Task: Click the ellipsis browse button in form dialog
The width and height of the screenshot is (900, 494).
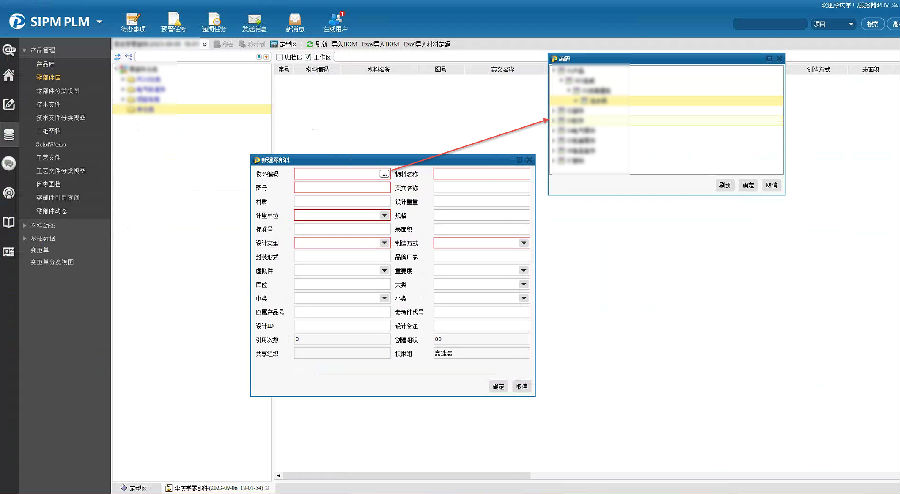Action: 384,174
